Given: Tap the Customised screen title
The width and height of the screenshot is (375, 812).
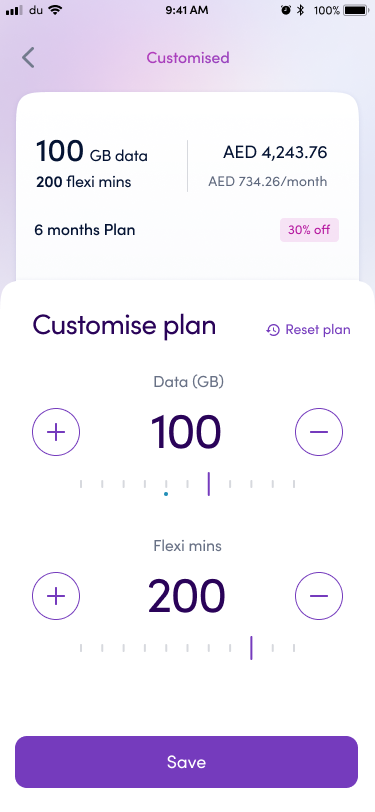Looking at the screenshot, I should pos(188,57).
